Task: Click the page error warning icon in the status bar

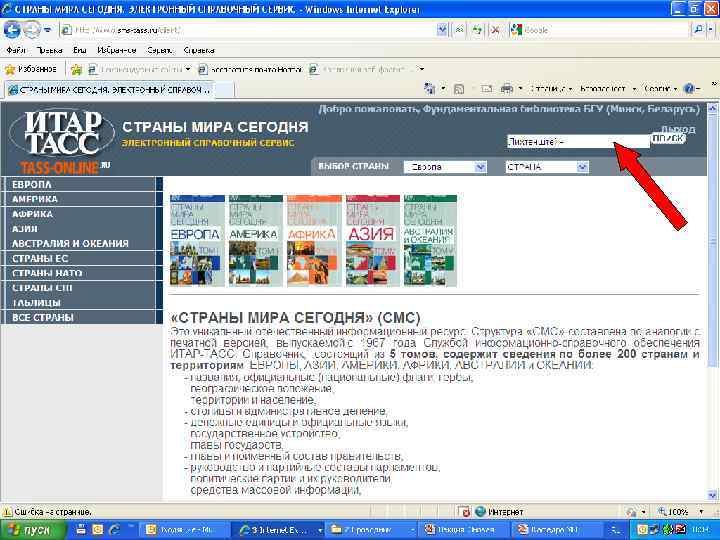Action: [x=7, y=512]
